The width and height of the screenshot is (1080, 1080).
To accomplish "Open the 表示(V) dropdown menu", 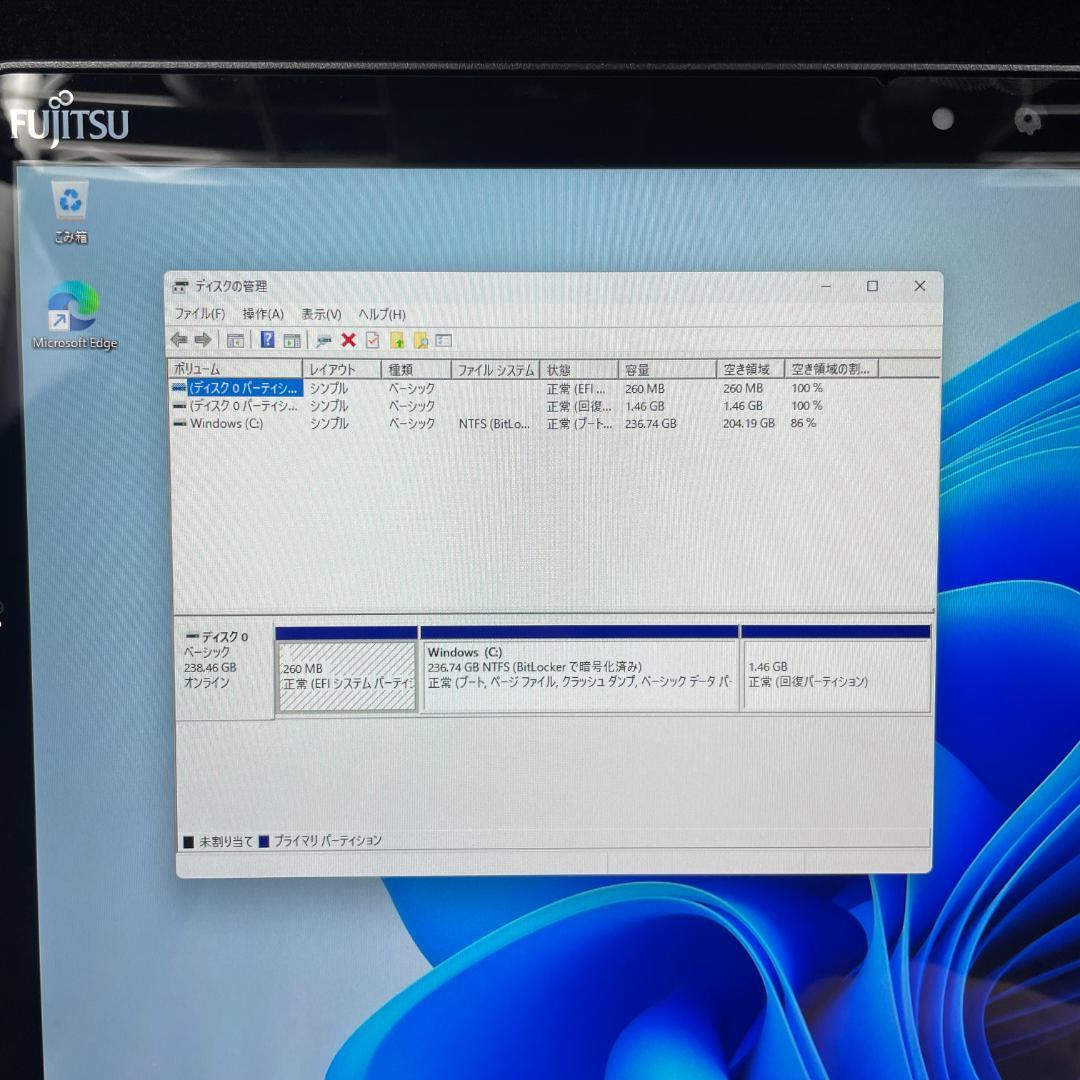I will click(320, 314).
